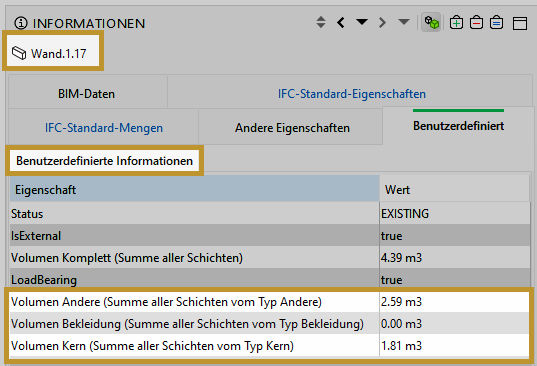Click the 1.81 m3 value cell
This screenshot has height=366, width=537.
pos(455,345)
